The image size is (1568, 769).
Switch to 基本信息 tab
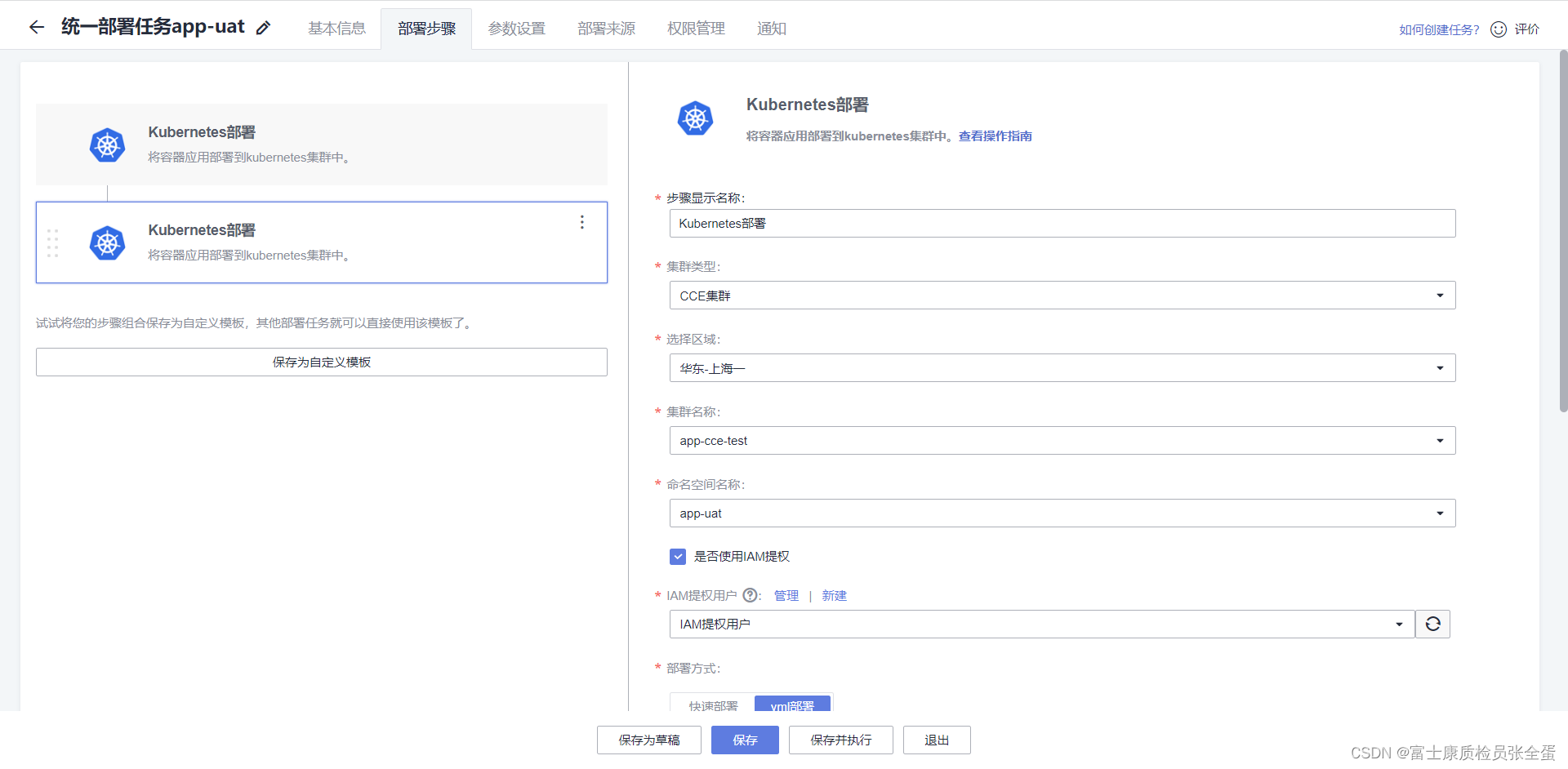(336, 29)
